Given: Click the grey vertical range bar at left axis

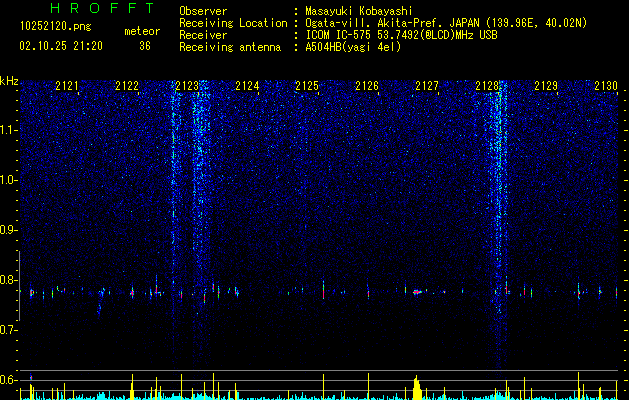Looking at the screenshot, I should pos(19,286).
